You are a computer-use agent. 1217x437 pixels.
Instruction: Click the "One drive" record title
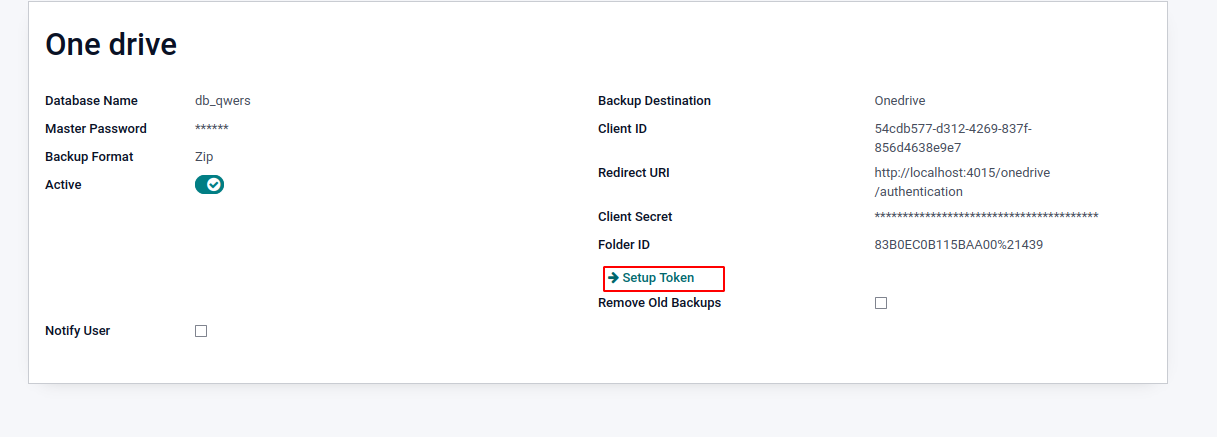pyautogui.click(x=111, y=44)
